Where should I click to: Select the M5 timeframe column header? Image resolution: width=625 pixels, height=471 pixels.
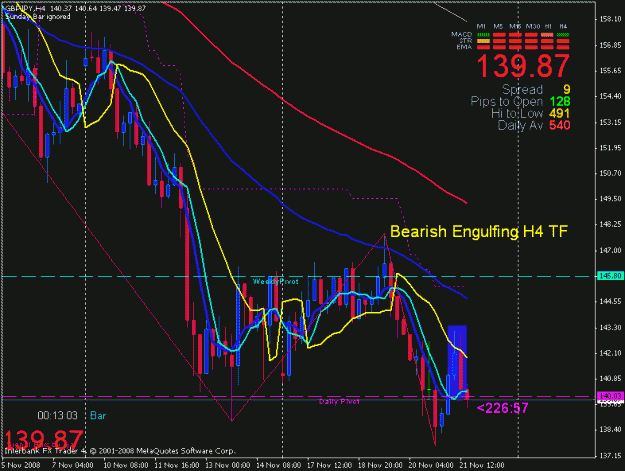pos(498,26)
